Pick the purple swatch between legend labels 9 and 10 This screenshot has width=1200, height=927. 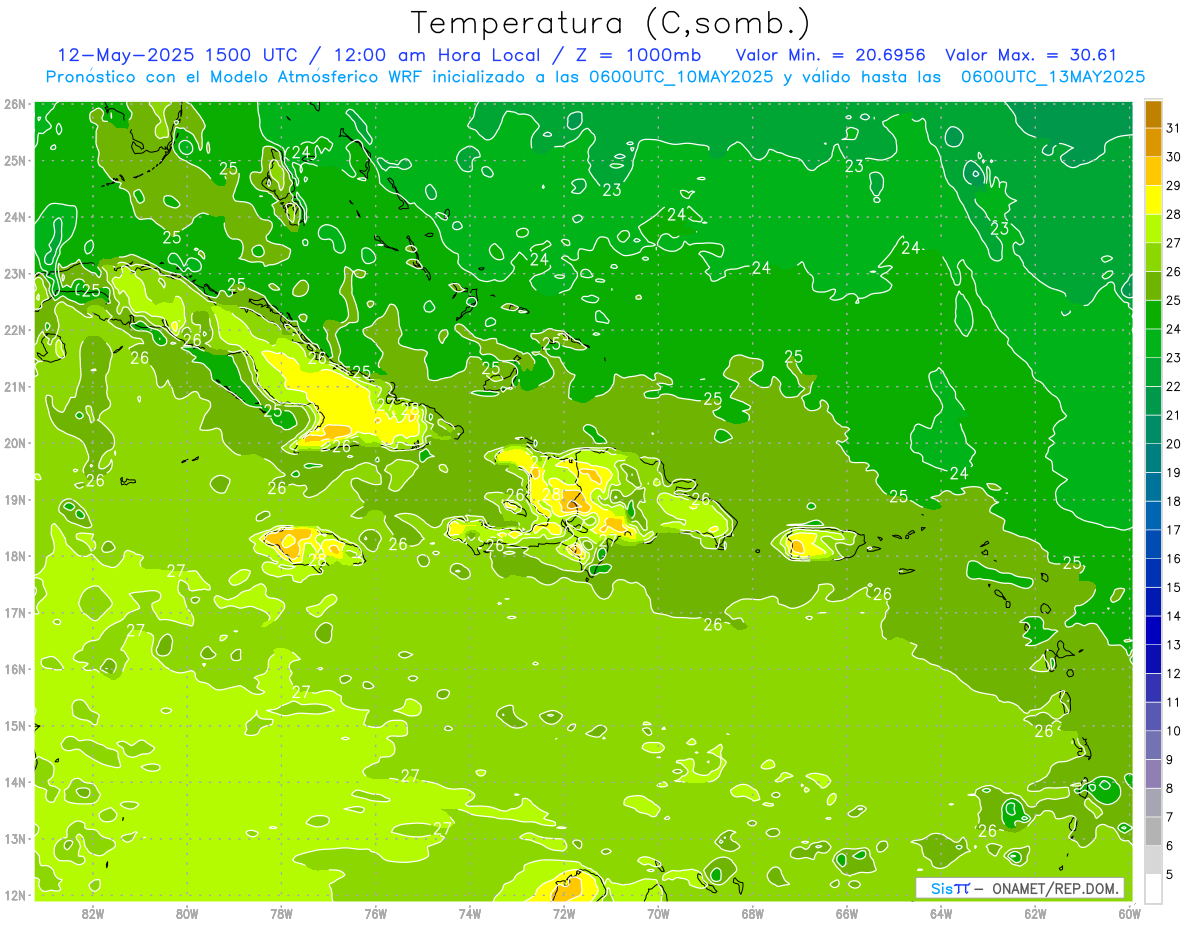[1153, 745]
